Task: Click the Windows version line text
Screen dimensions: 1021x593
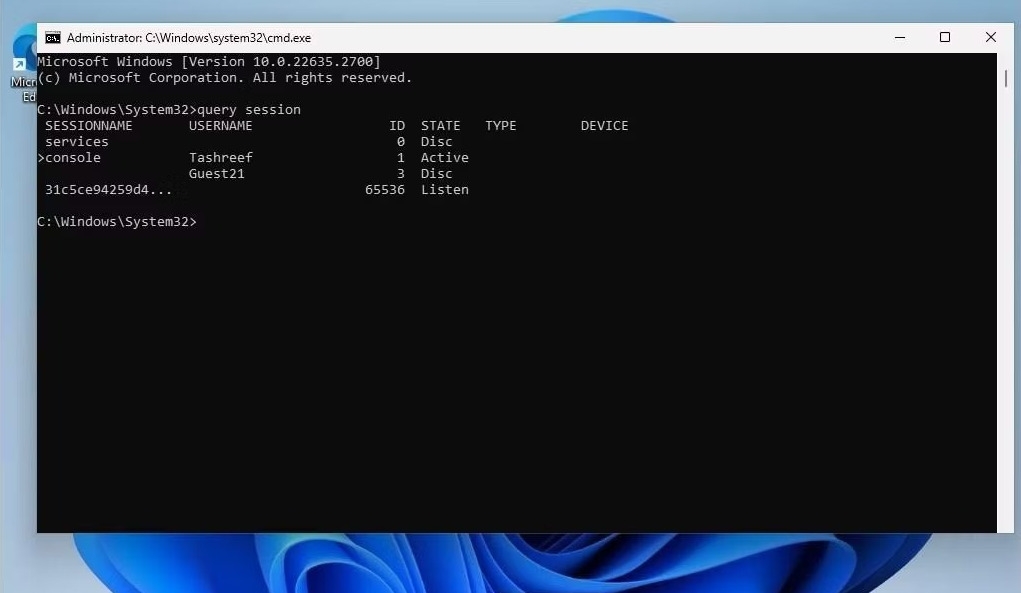Action: [209, 62]
